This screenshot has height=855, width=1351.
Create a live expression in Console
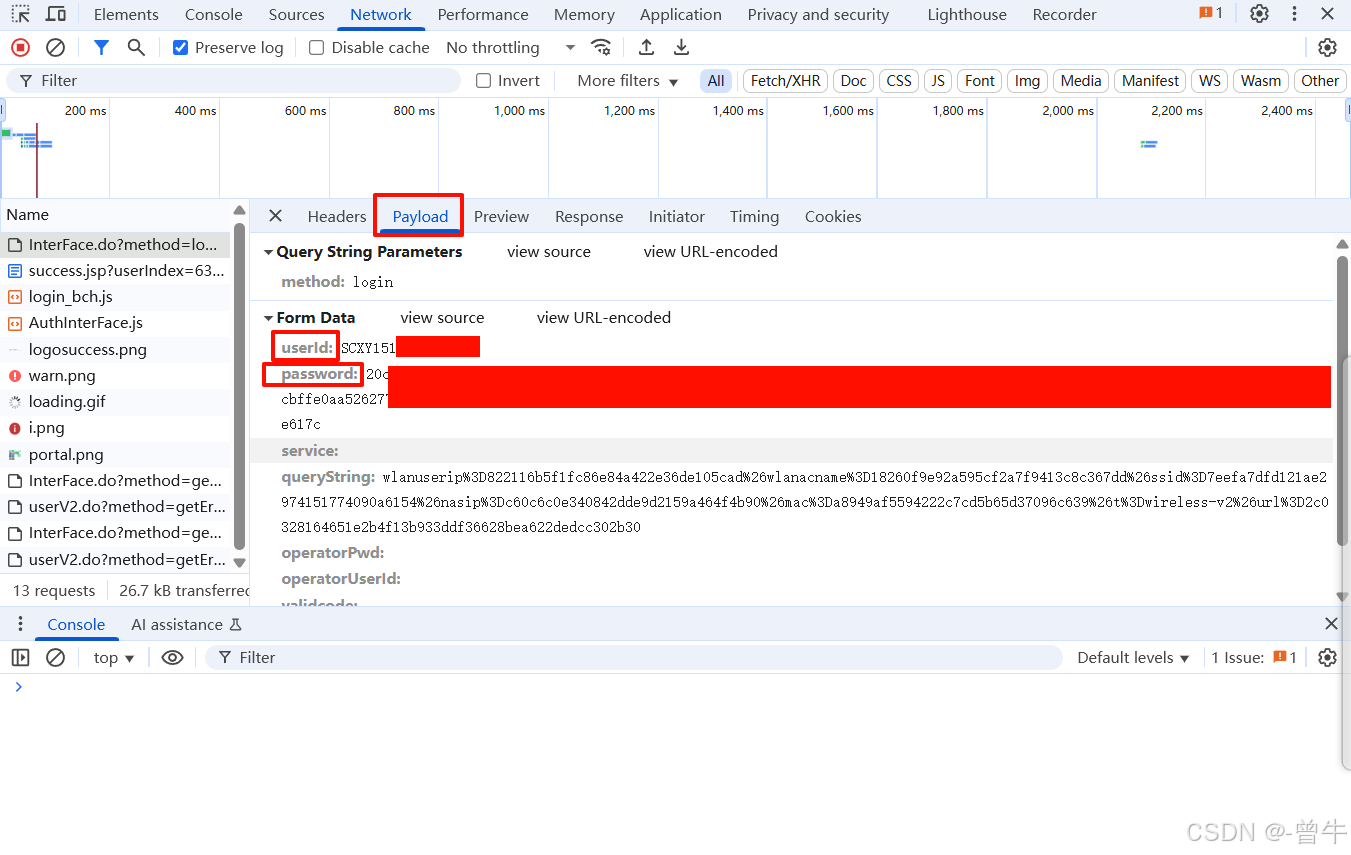(x=172, y=657)
